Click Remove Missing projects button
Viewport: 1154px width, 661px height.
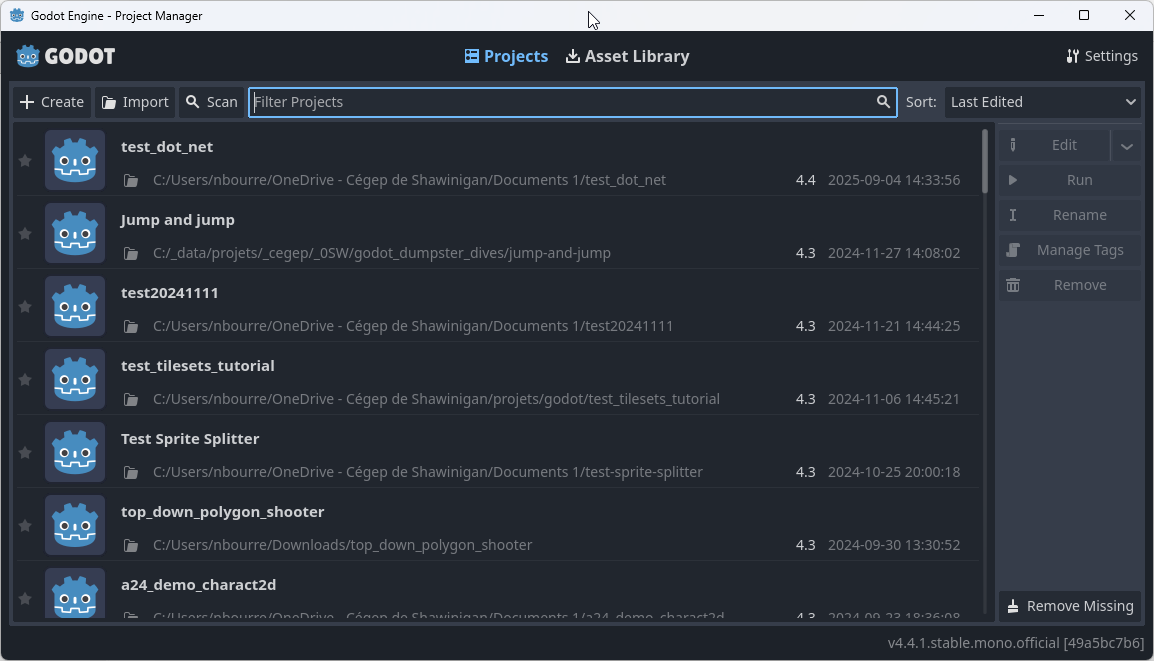pyautogui.click(x=1069, y=606)
